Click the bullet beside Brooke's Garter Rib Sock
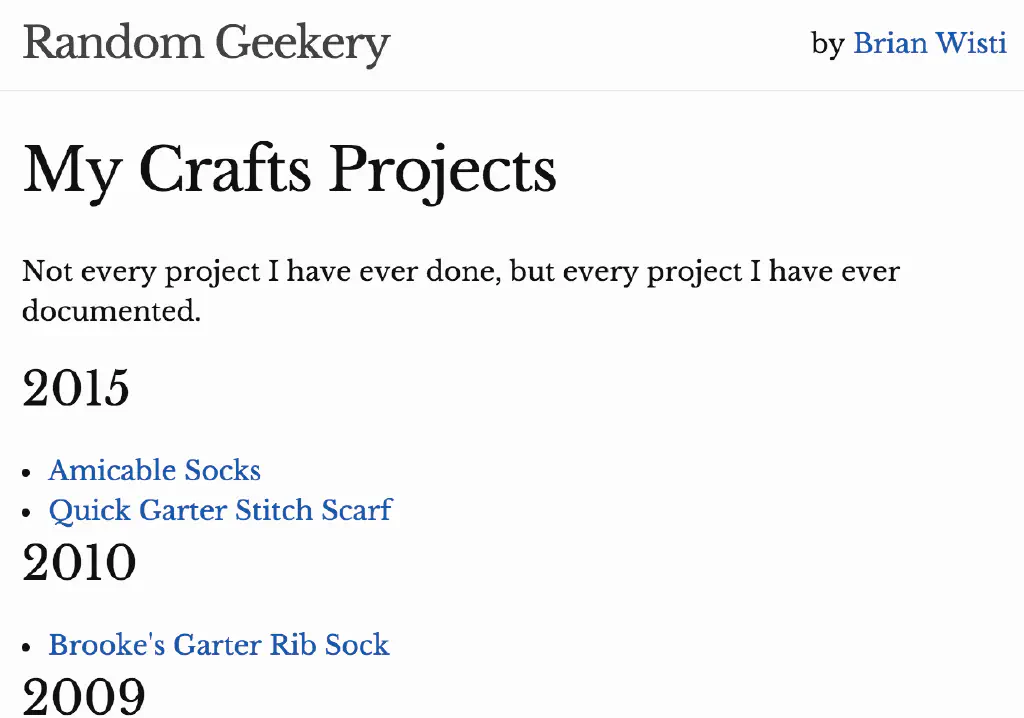 point(28,647)
